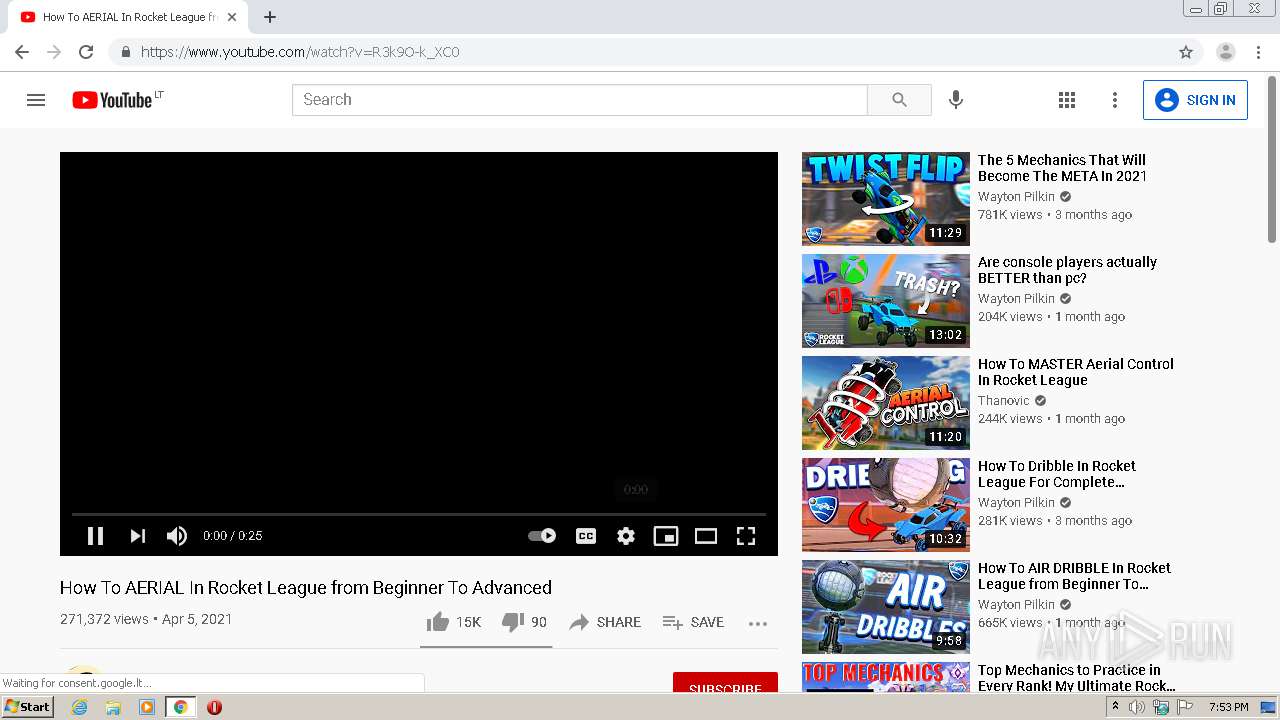Open the AIR DRIBBLES thumbnail video

point(886,607)
